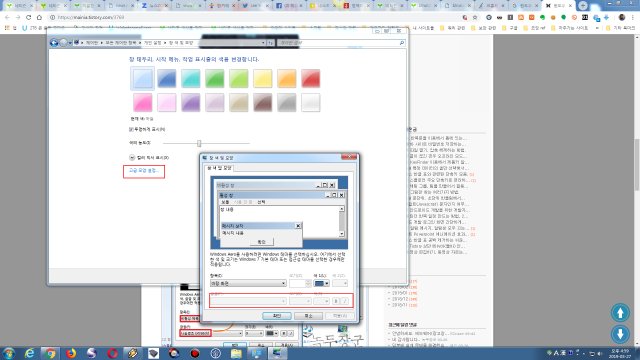Expand the color mixer section
Viewport: 640px width, 360px height.
coord(132,158)
